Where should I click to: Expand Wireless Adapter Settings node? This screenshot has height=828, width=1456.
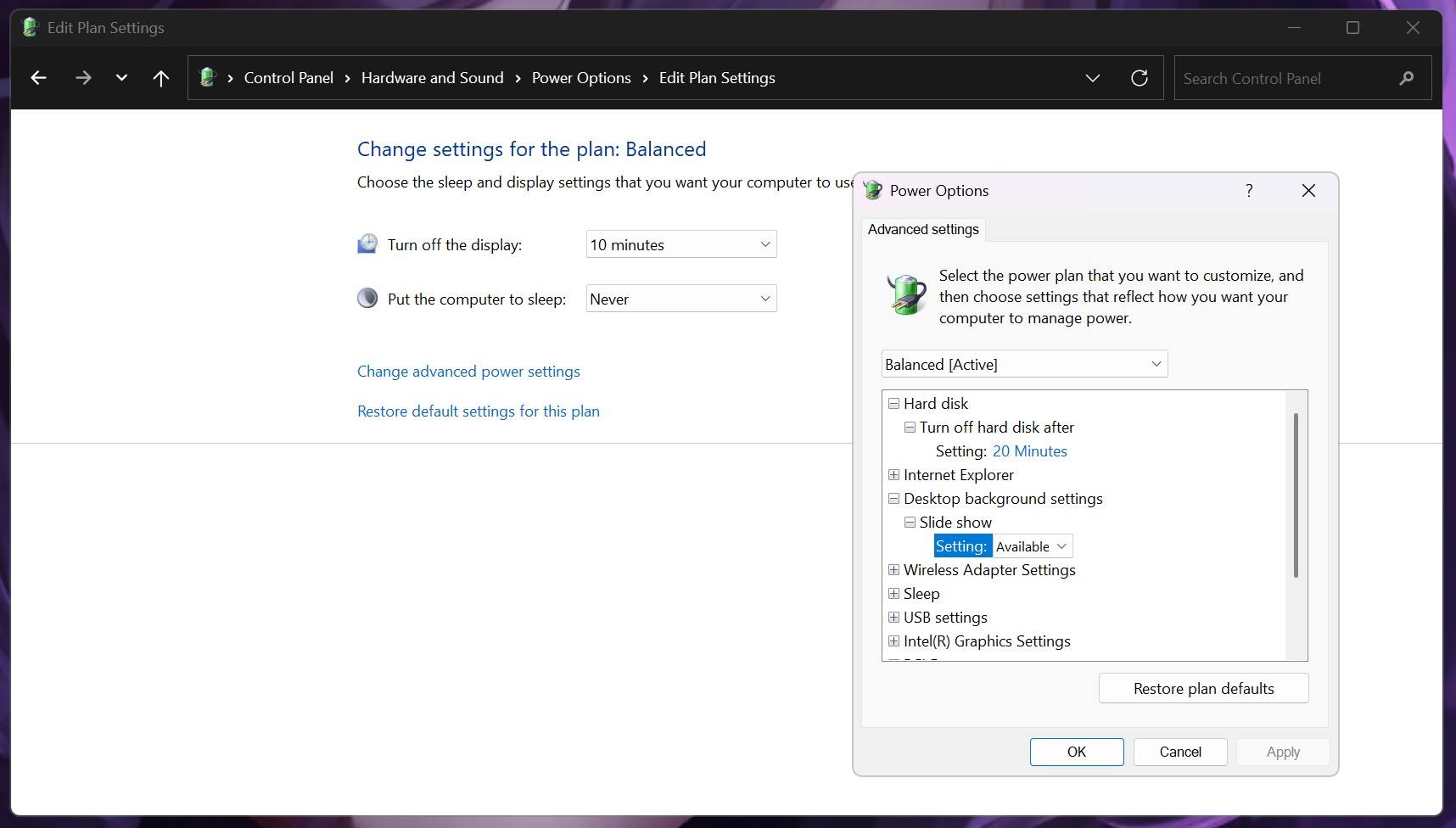pyautogui.click(x=893, y=570)
